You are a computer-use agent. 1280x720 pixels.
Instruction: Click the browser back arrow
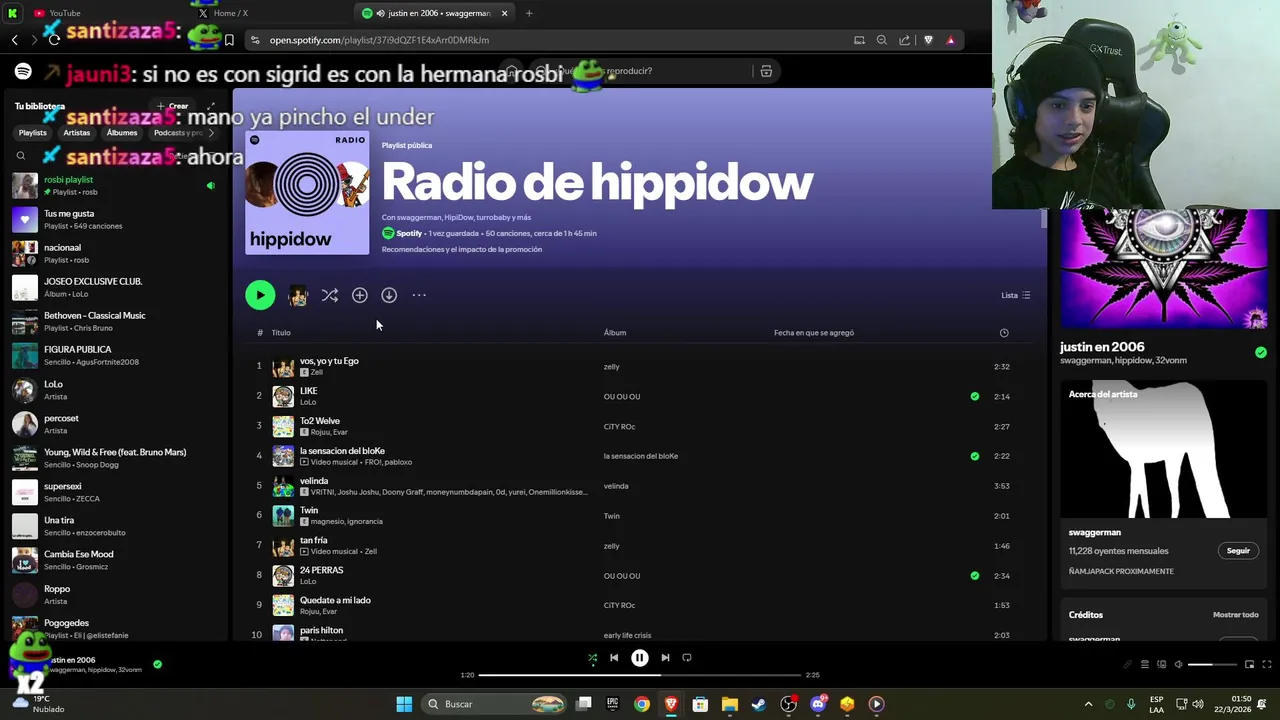pos(15,40)
